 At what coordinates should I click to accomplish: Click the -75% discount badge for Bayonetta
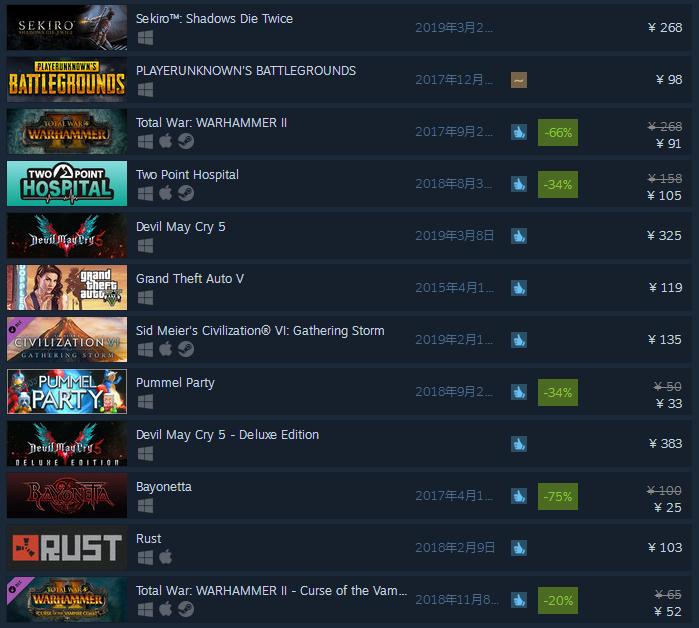click(558, 497)
